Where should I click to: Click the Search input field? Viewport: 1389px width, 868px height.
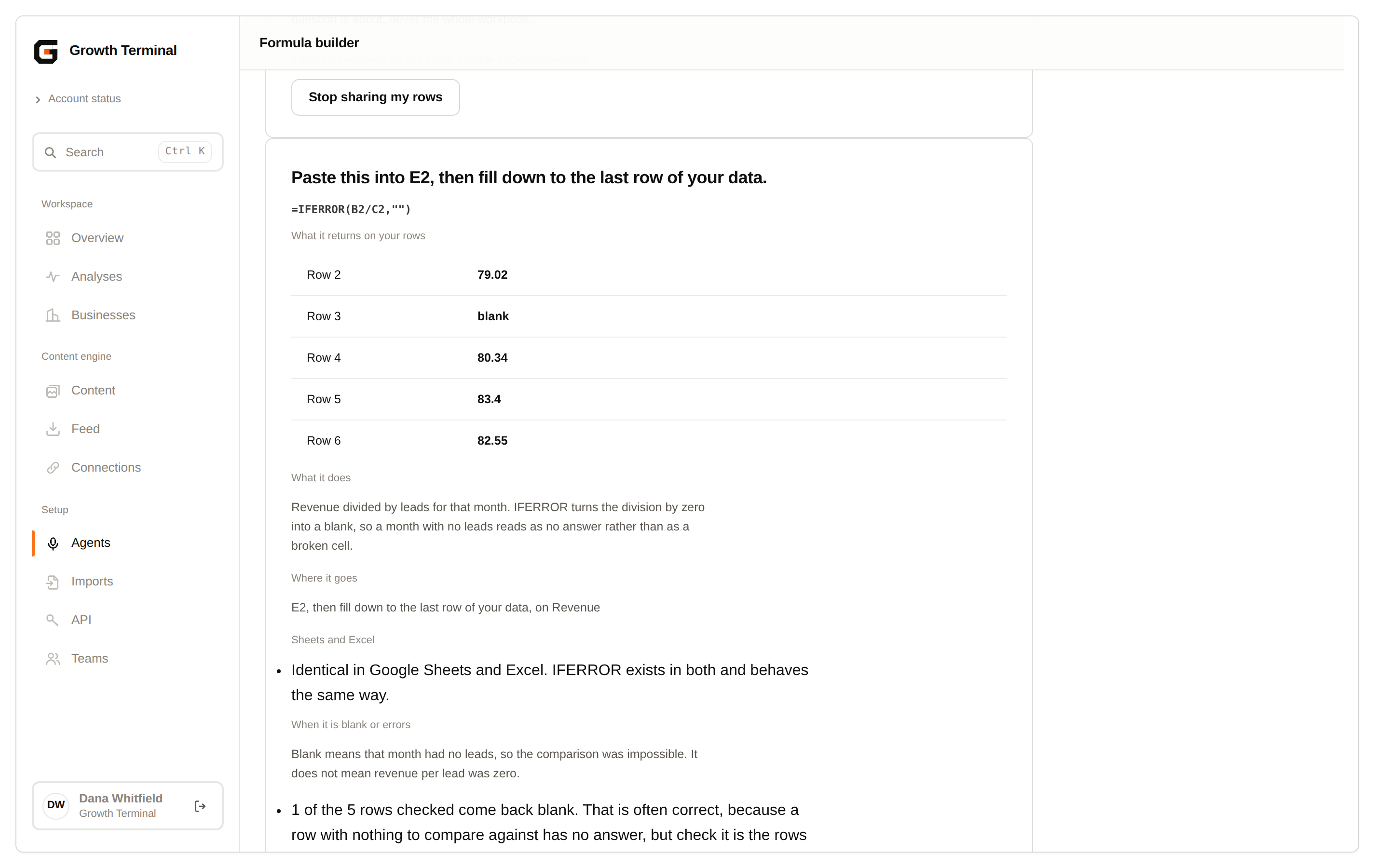click(127, 152)
